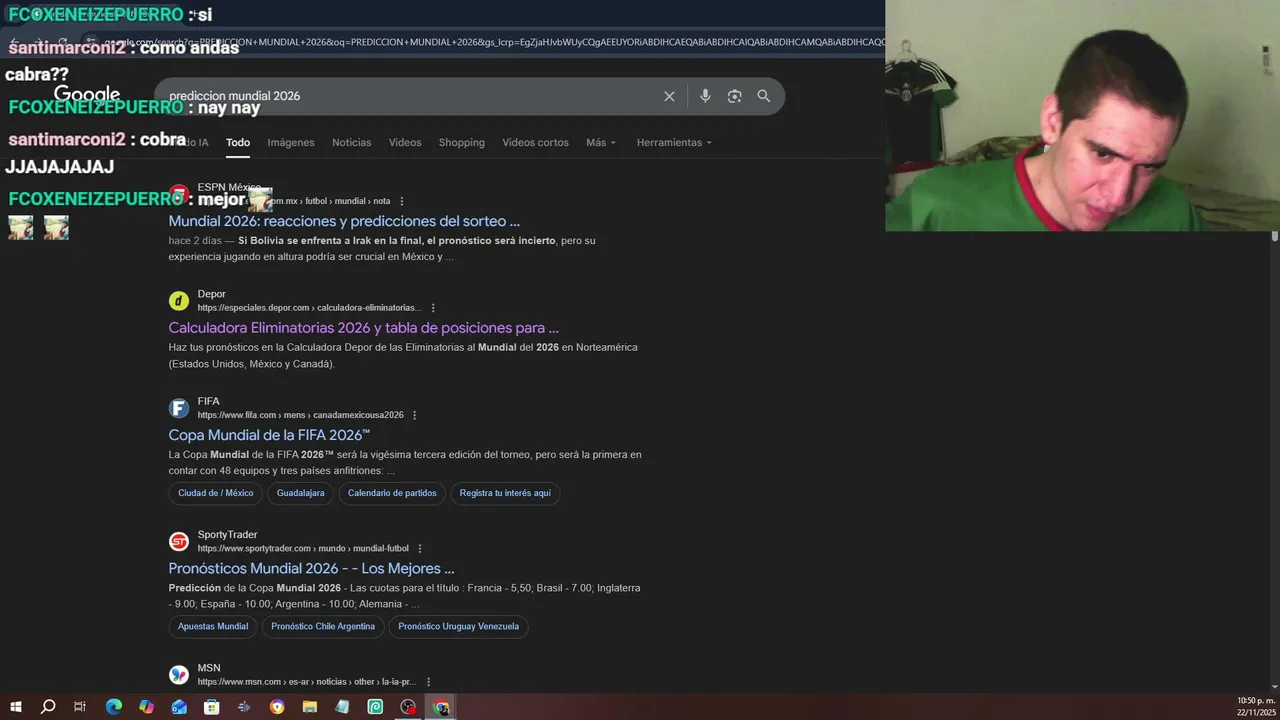
Task: Switch to the Chrome taskbar icon
Action: coord(441,707)
